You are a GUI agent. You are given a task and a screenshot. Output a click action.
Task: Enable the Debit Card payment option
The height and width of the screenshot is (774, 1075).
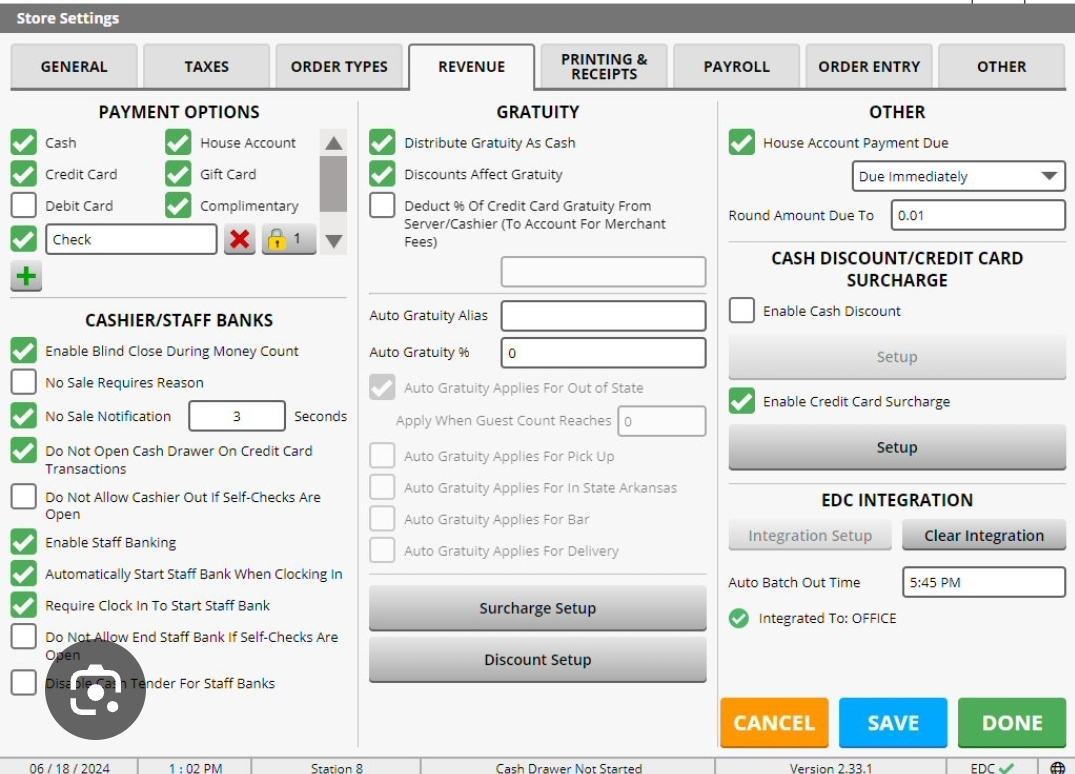click(24, 205)
